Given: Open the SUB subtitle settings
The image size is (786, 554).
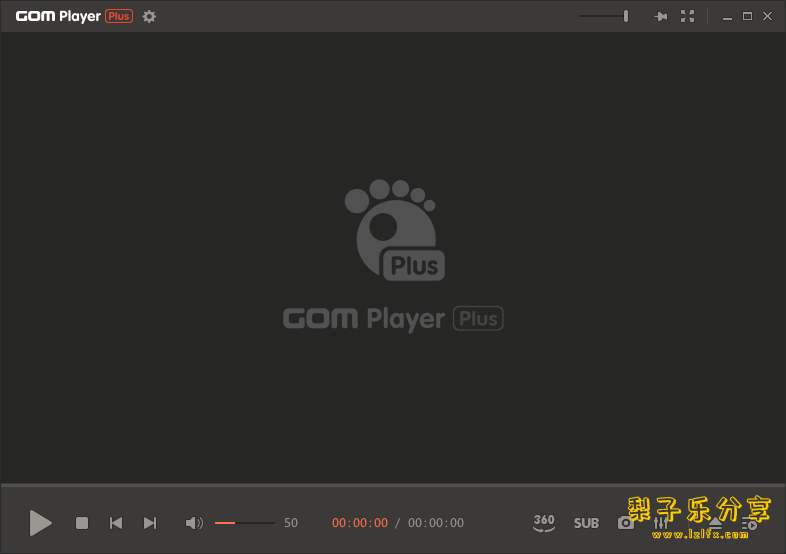Looking at the screenshot, I should click(586, 523).
